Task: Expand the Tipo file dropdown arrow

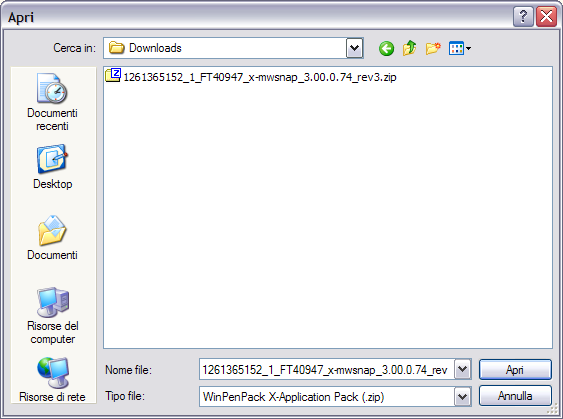Action: point(462,396)
